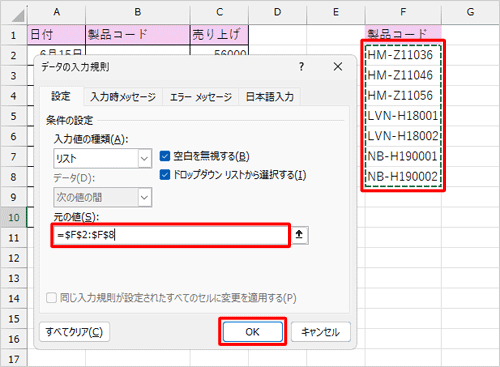Click cell containing LVN-H18001

click(403, 116)
